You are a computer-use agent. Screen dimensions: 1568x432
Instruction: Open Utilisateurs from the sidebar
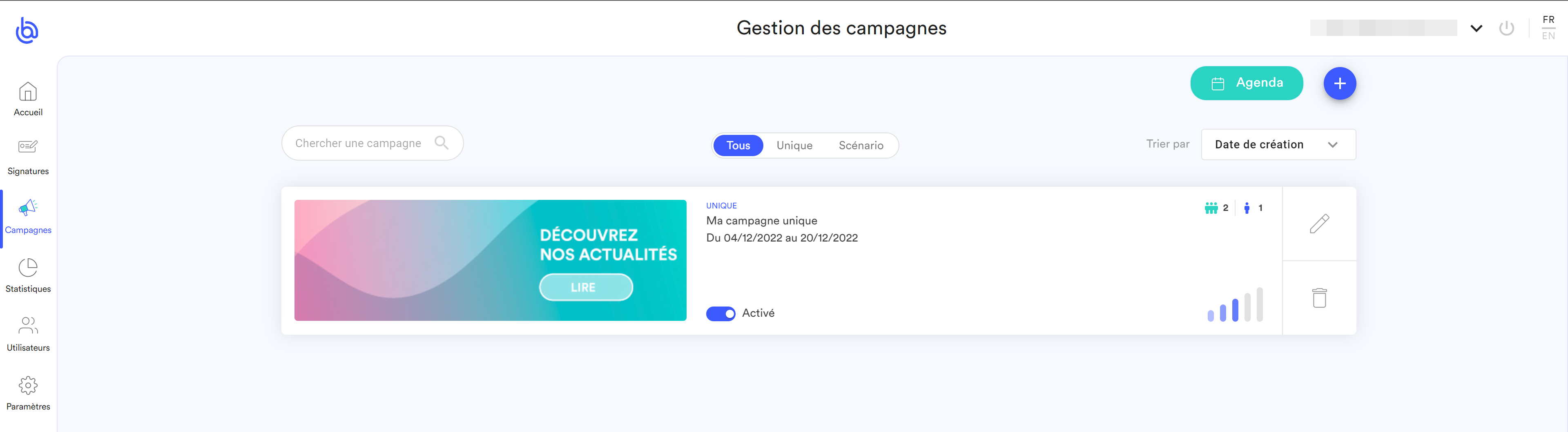tap(28, 333)
